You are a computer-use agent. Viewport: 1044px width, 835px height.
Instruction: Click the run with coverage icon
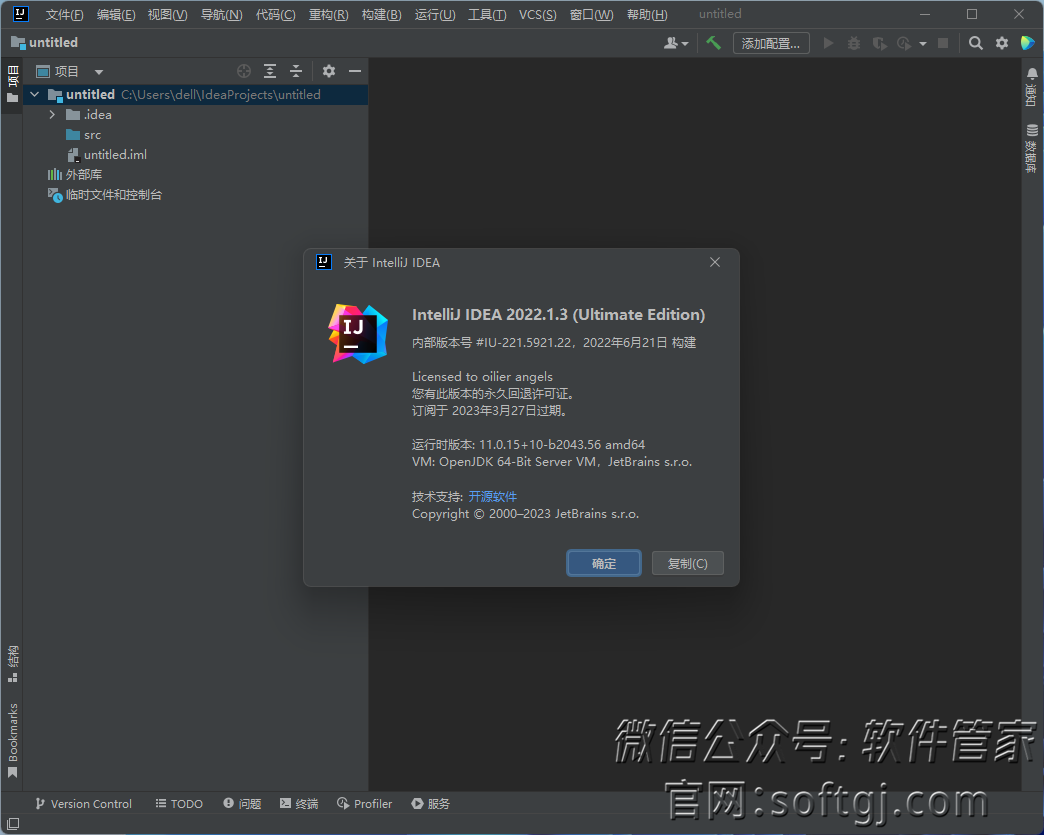point(880,43)
